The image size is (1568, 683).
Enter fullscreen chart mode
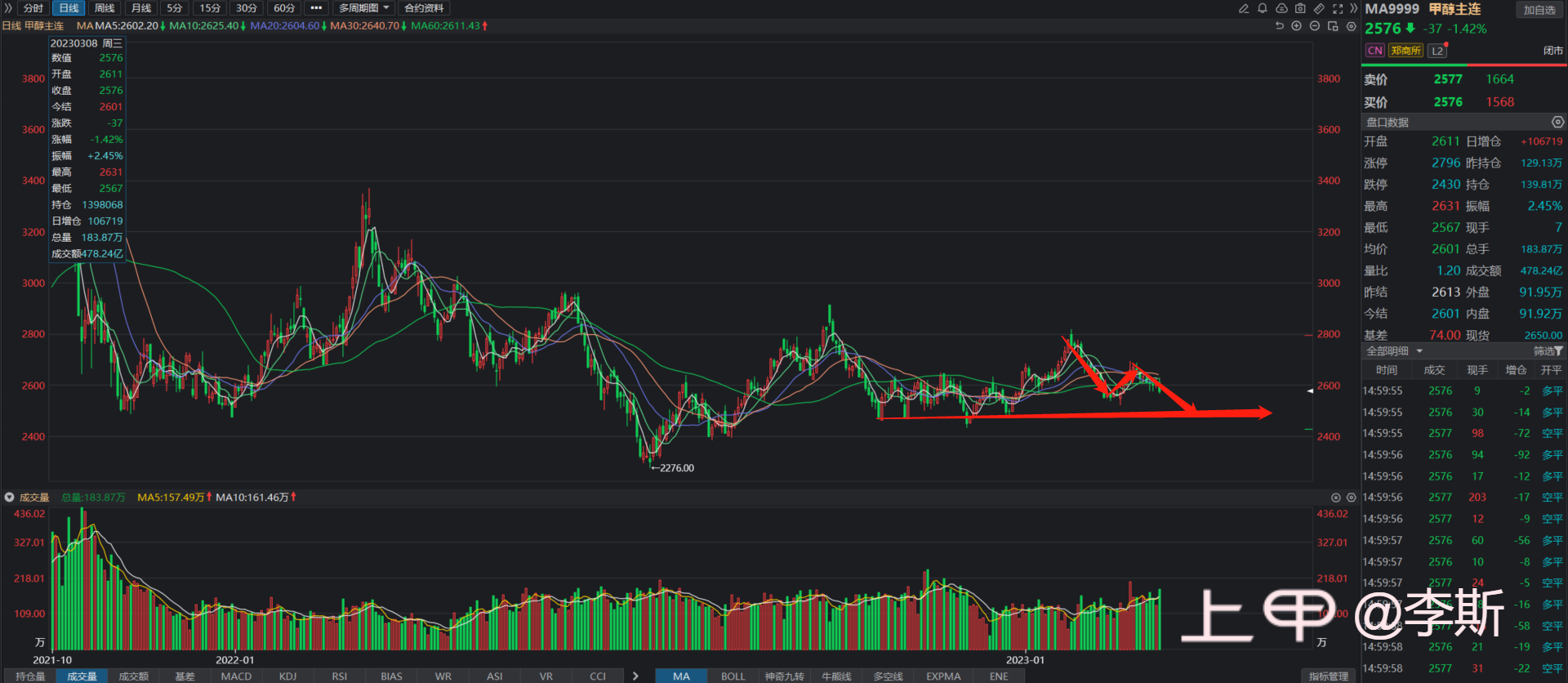(x=1338, y=8)
